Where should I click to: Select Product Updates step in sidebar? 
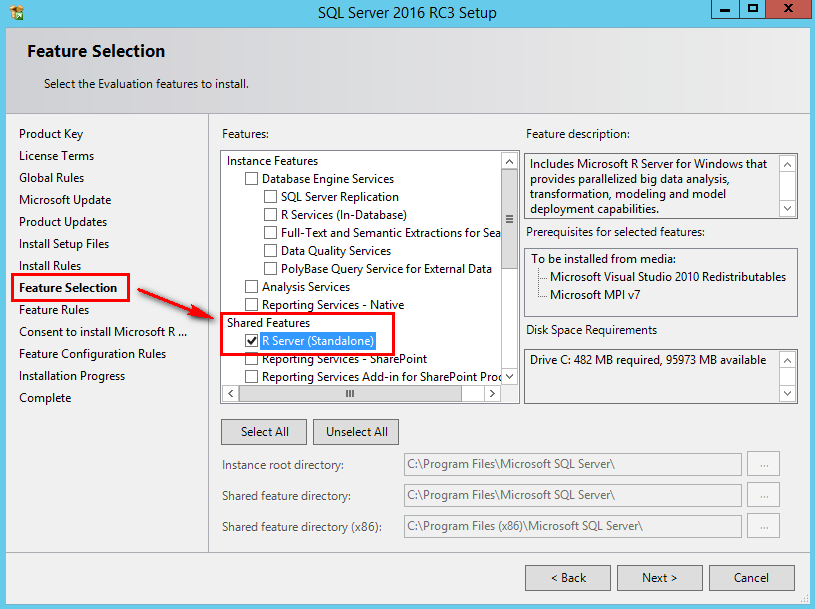coord(63,222)
